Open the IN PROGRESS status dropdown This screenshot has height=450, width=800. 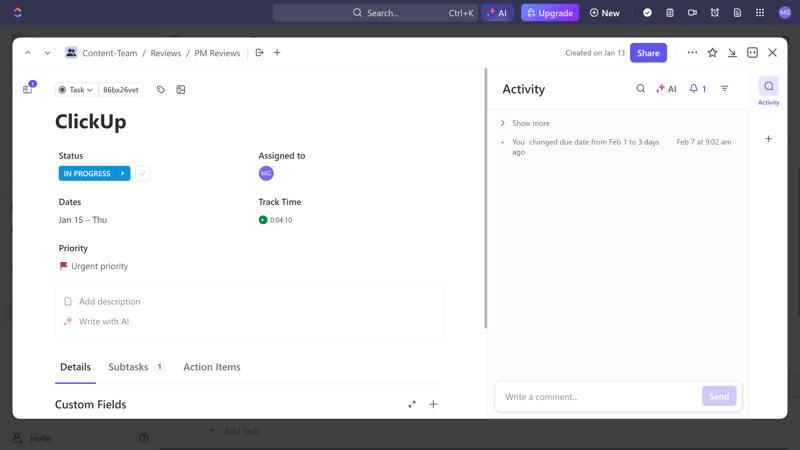pos(87,173)
